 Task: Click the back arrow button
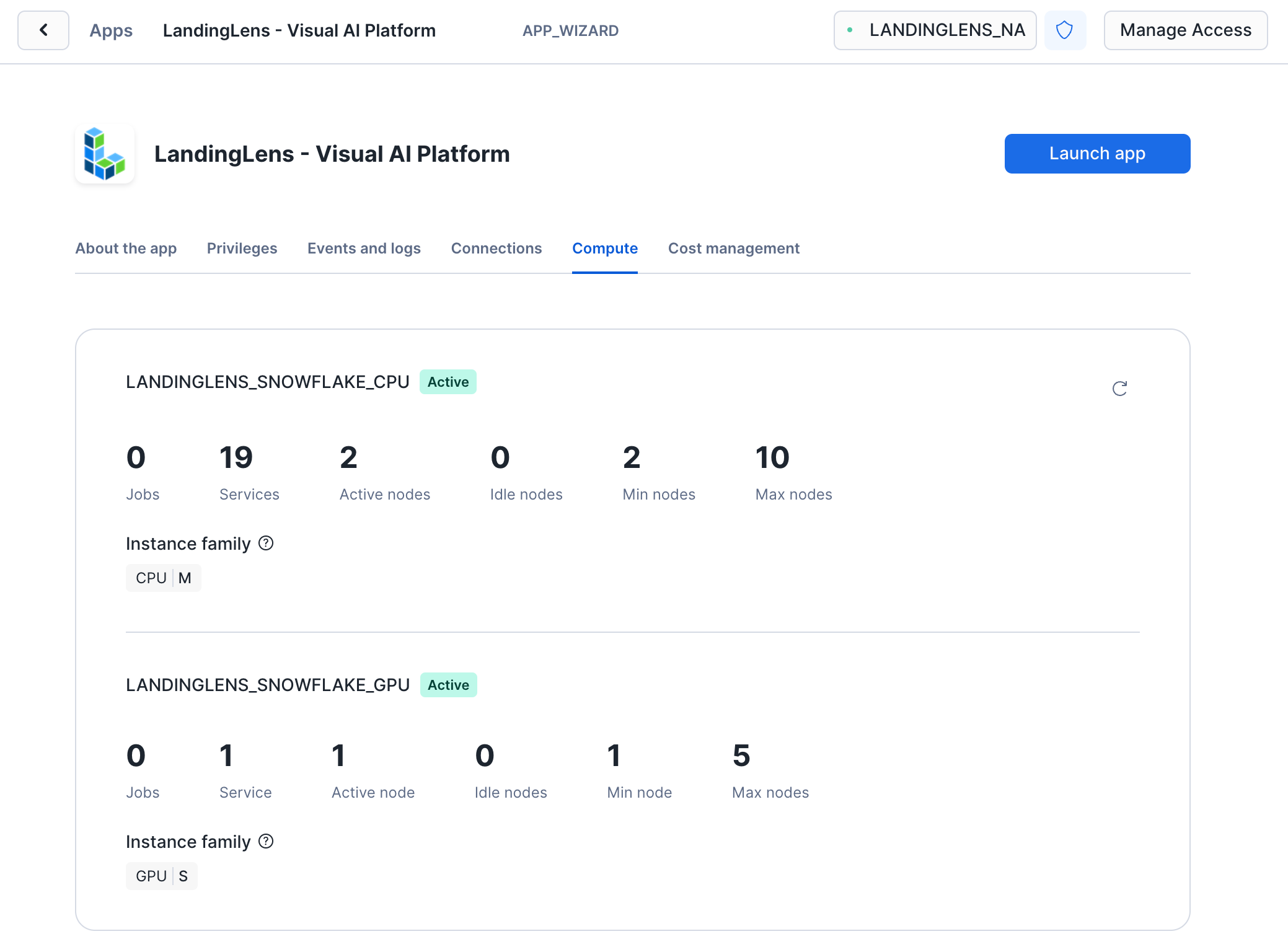click(43, 30)
